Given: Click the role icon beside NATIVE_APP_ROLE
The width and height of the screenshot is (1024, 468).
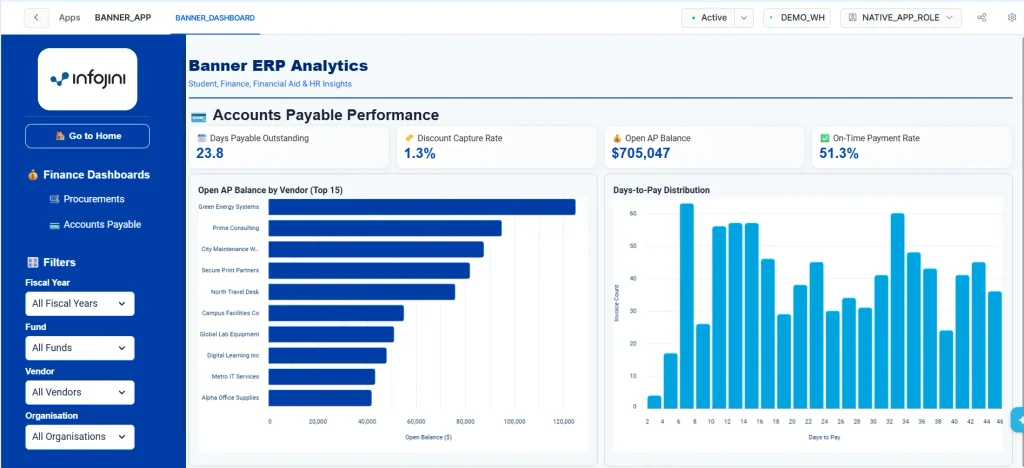Looking at the screenshot, I should 852,18.
